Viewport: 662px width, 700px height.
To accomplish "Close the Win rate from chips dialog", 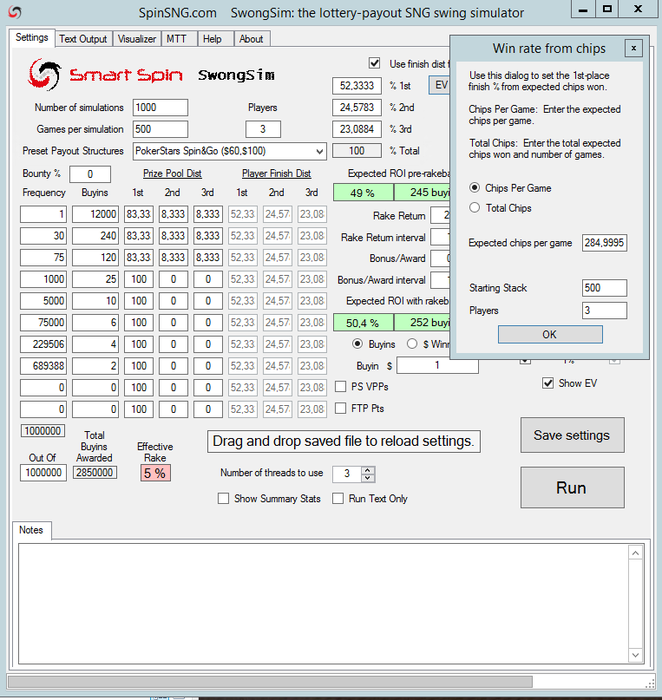I will [x=633, y=48].
